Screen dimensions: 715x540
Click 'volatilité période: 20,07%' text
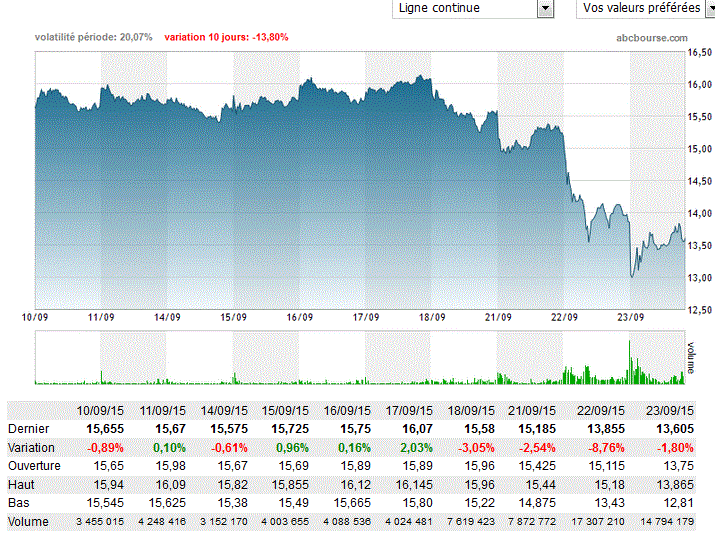click(93, 37)
